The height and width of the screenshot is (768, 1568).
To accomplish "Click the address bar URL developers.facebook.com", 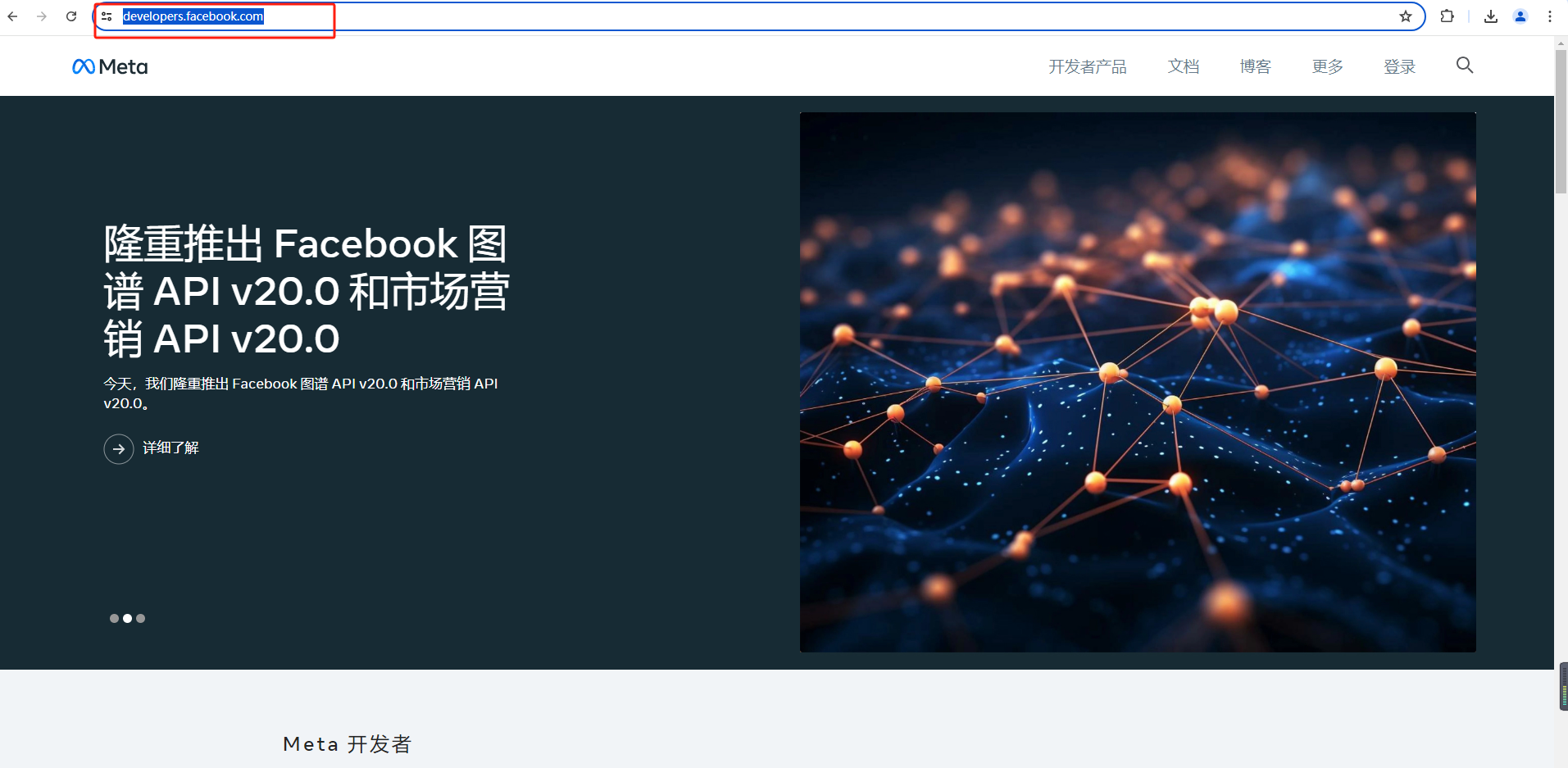I will 193,16.
